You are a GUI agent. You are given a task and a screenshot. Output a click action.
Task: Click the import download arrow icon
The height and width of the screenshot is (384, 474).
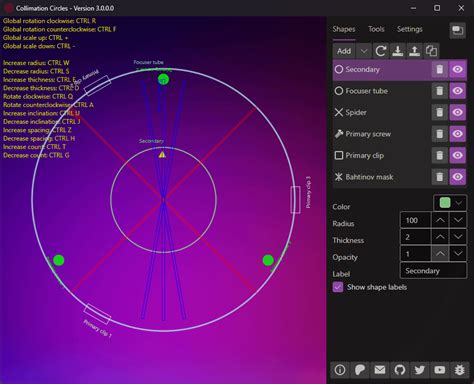(397, 51)
